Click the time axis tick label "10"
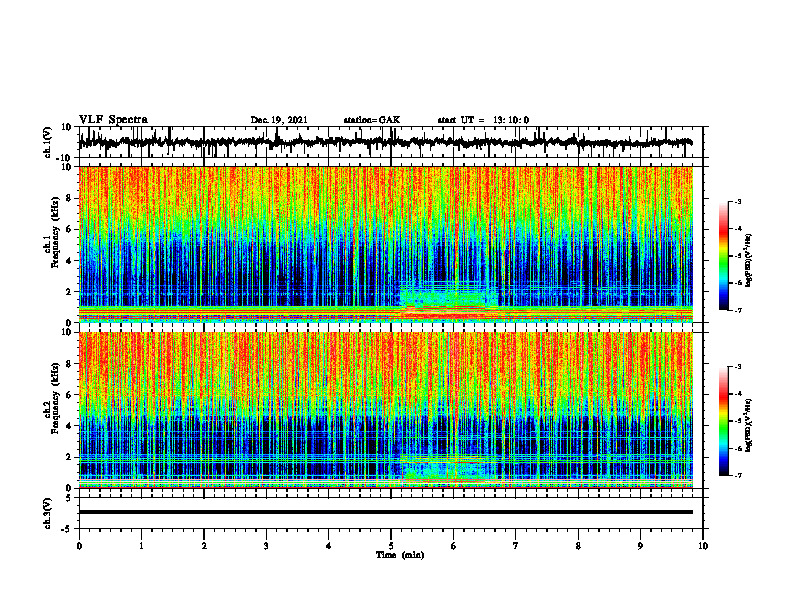This screenshot has width=792, height=612. pos(703,546)
